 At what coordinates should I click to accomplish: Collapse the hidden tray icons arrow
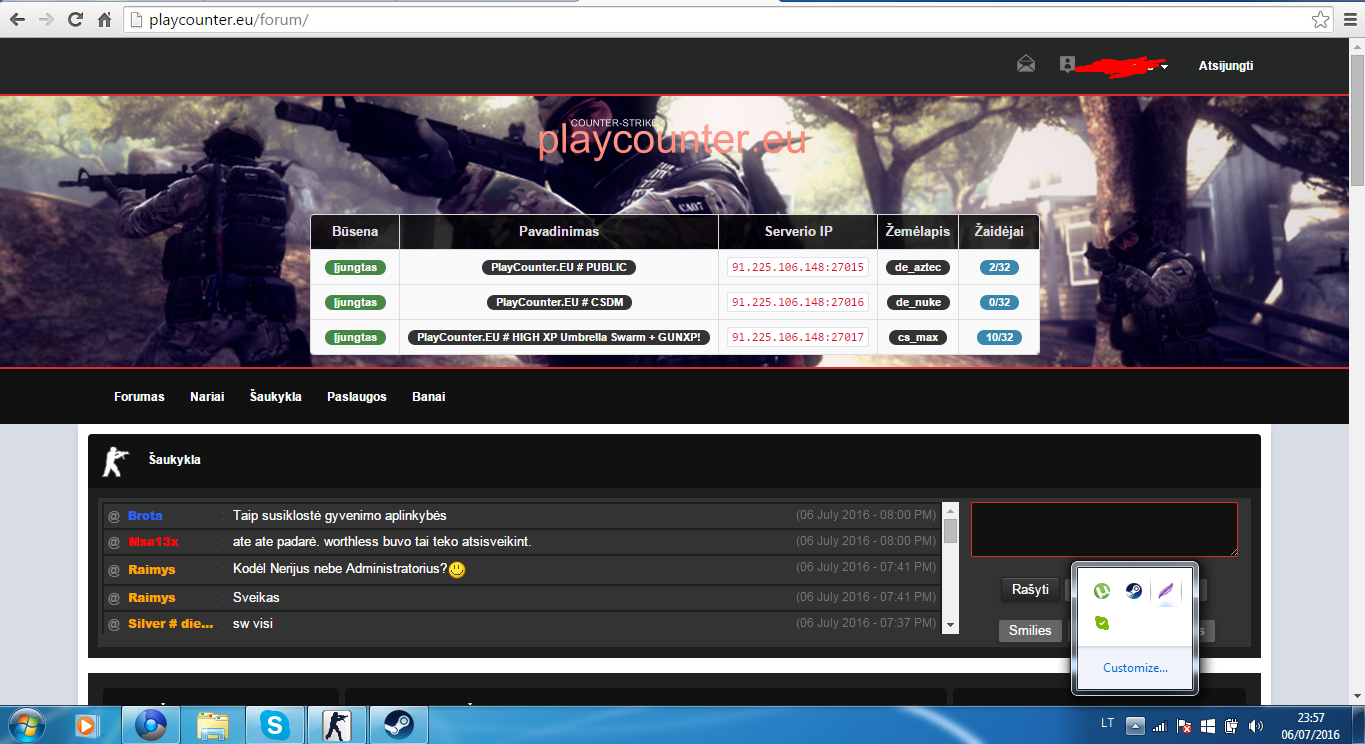pyautogui.click(x=1135, y=725)
